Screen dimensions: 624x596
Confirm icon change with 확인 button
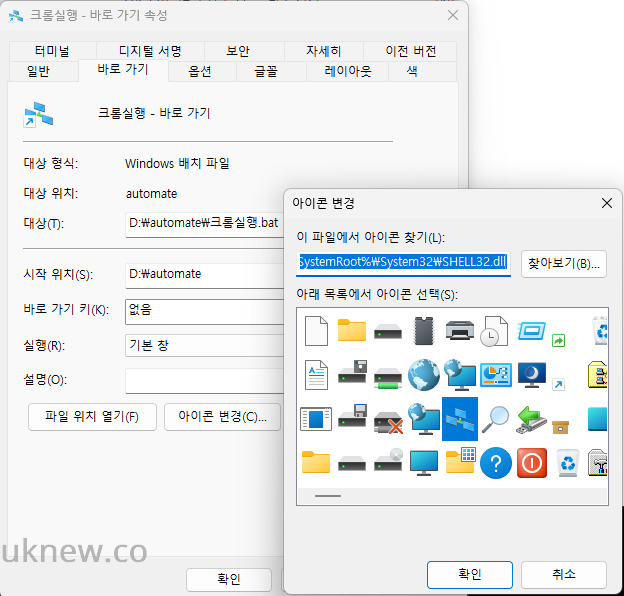click(x=470, y=574)
